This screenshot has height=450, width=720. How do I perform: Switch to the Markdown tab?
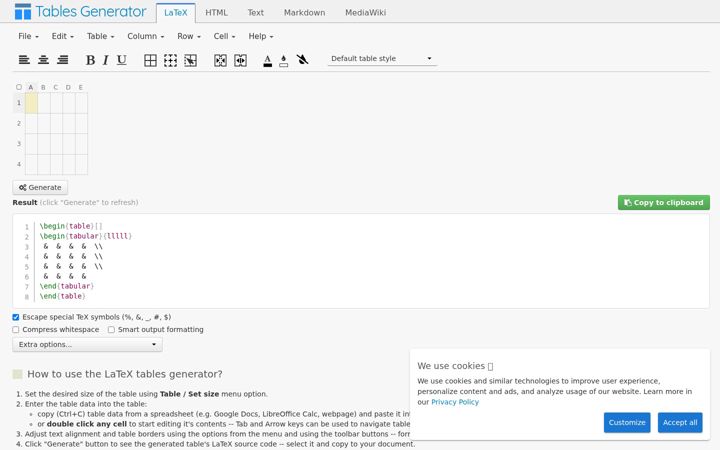point(304,13)
